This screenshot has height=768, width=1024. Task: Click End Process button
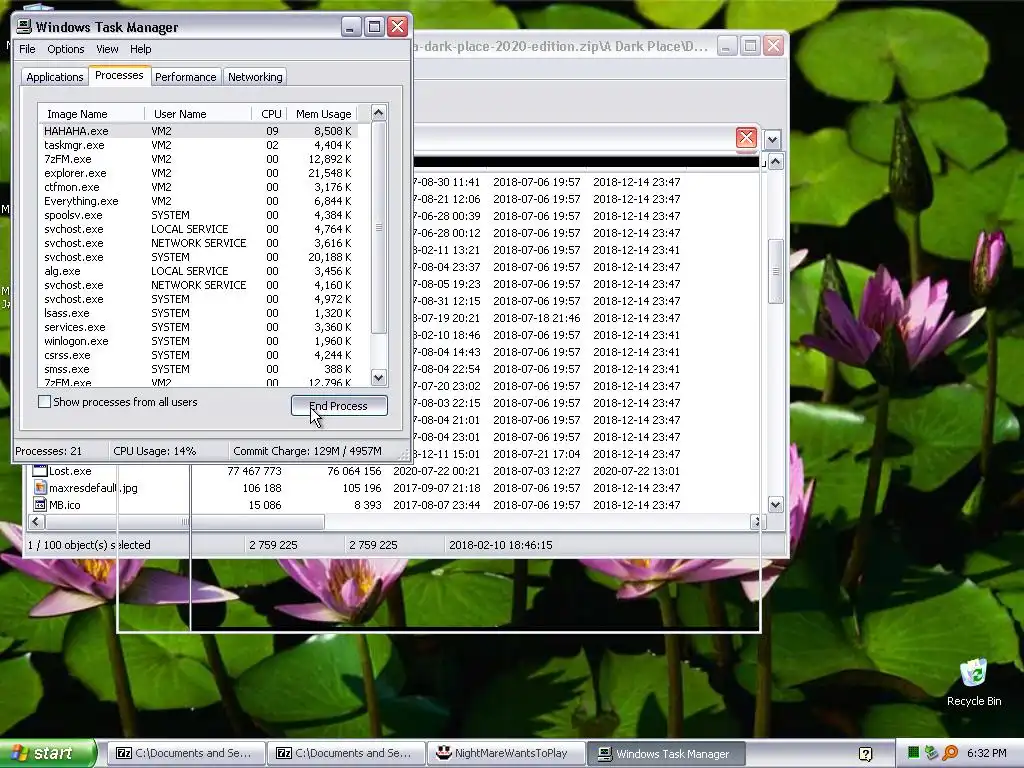point(339,406)
